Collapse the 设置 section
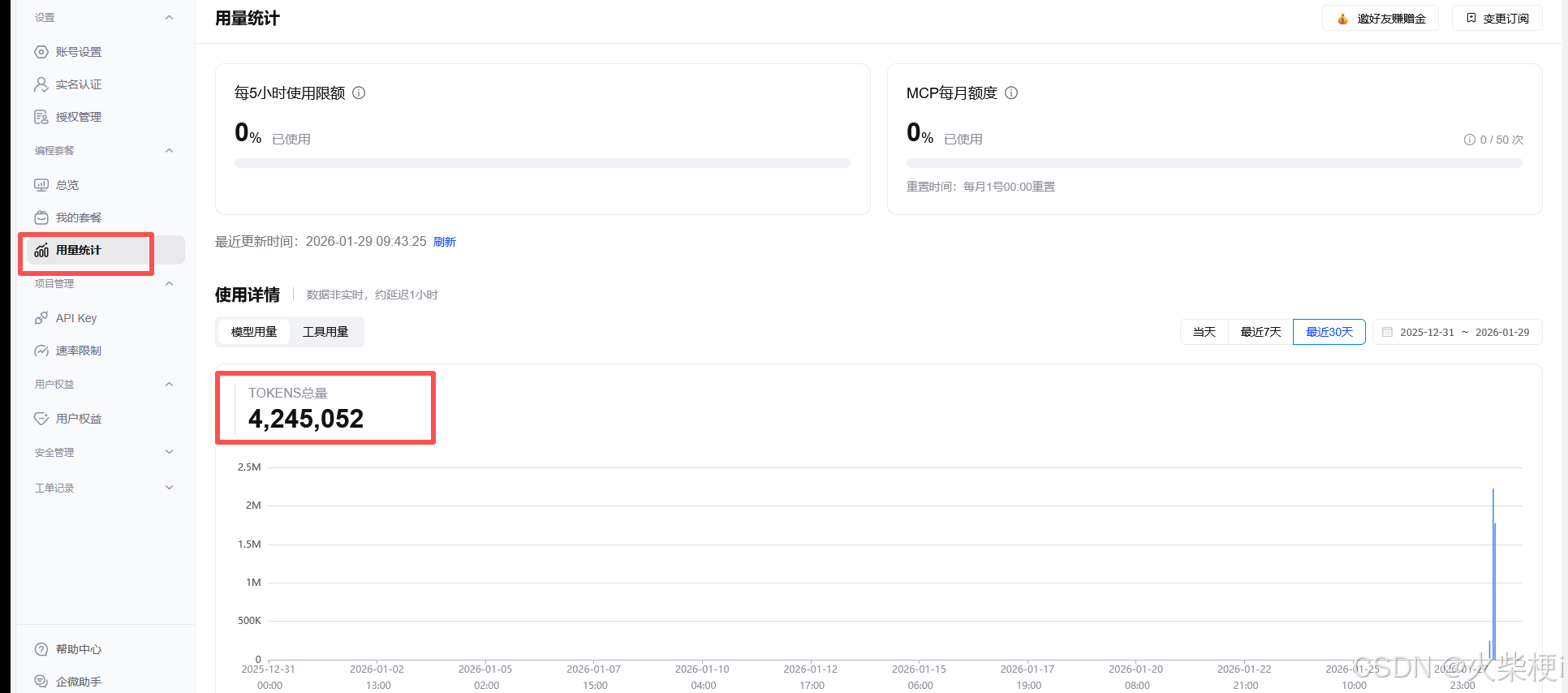This screenshot has width=1568, height=693. (169, 18)
